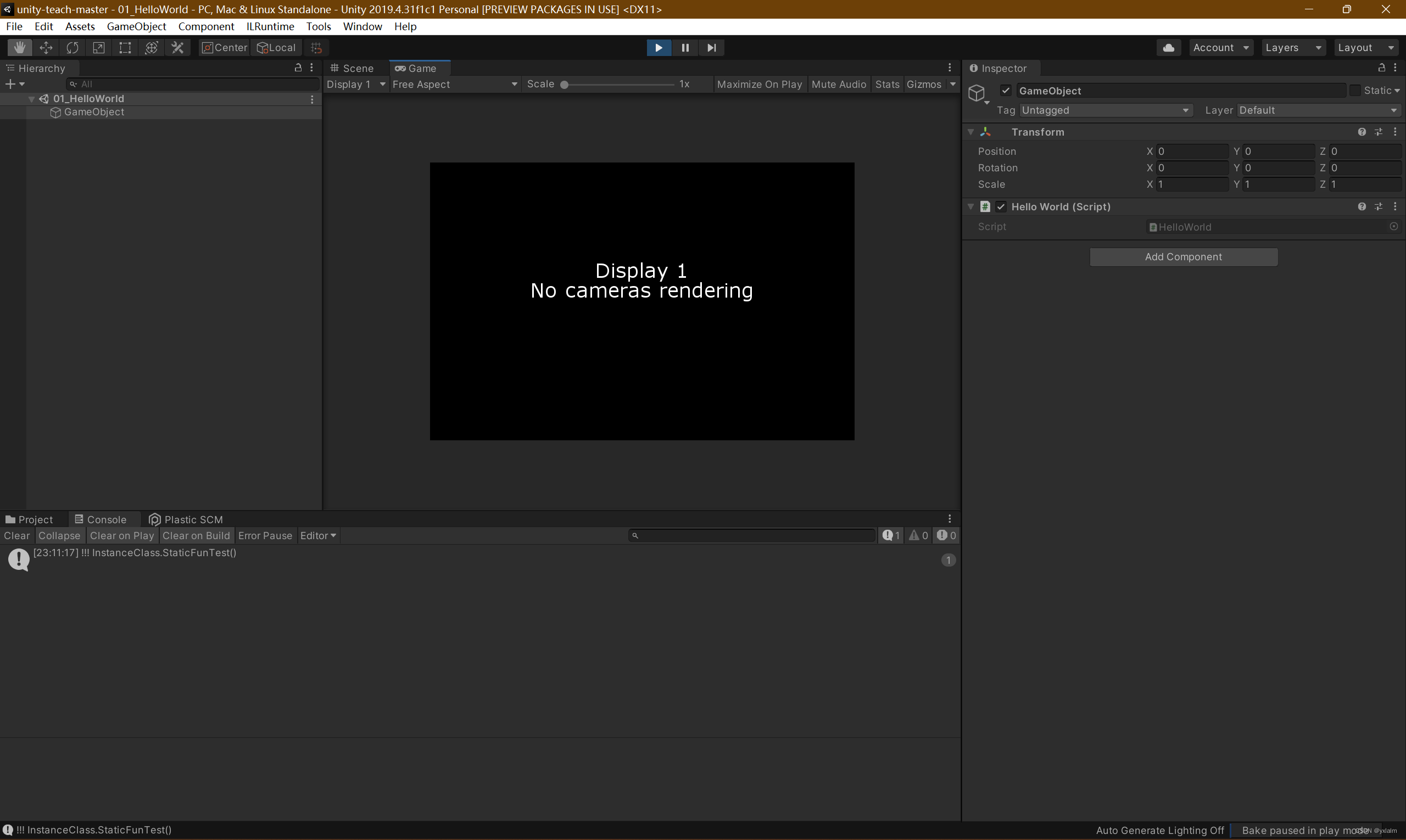Toggle grid snapping icon in toolbar
Image resolution: width=1406 pixels, height=840 pixels.
tap(316, 48)
